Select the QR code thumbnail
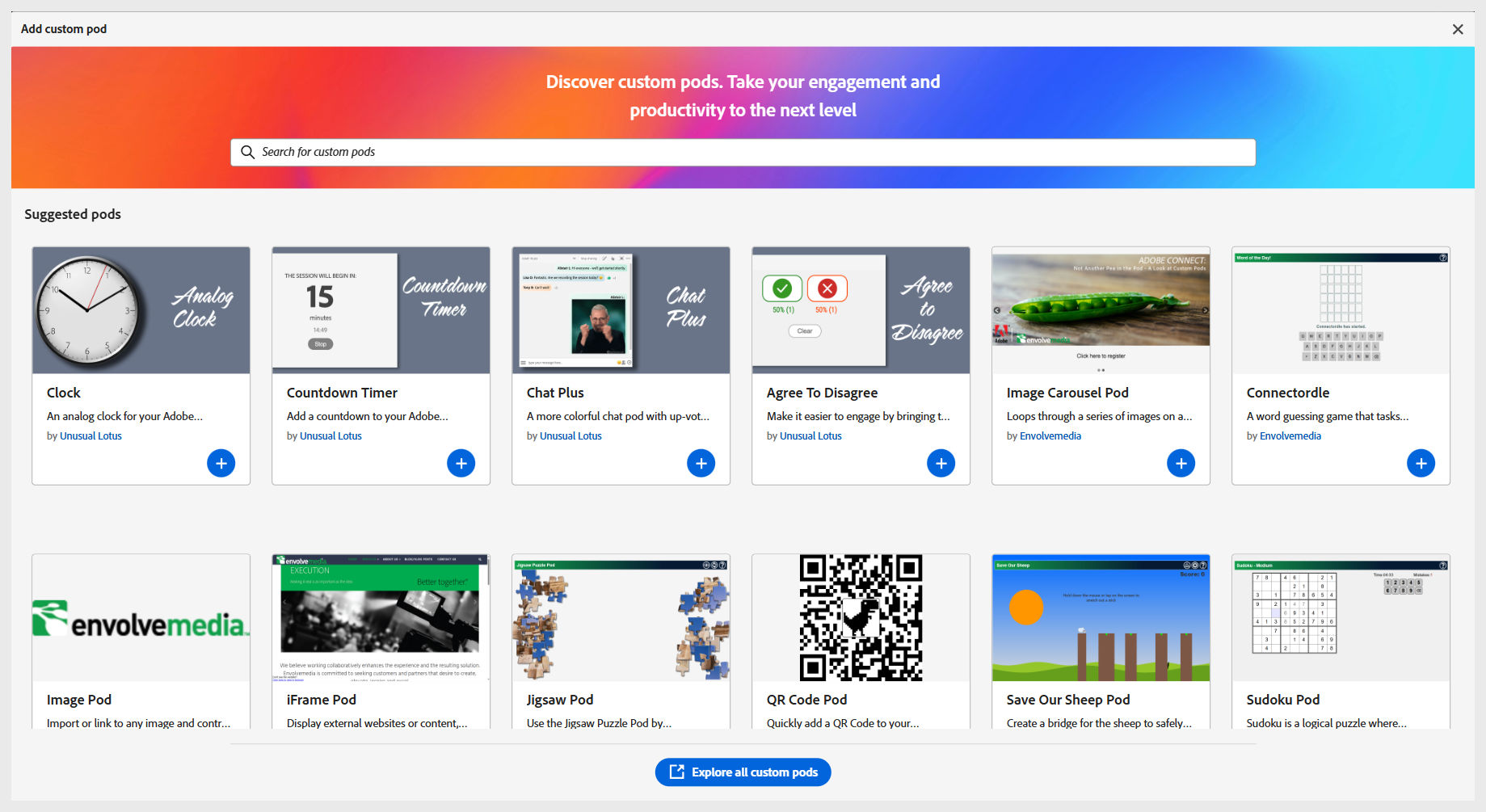The width and height of the screenshot is (1486, 812). coord(861,617)
